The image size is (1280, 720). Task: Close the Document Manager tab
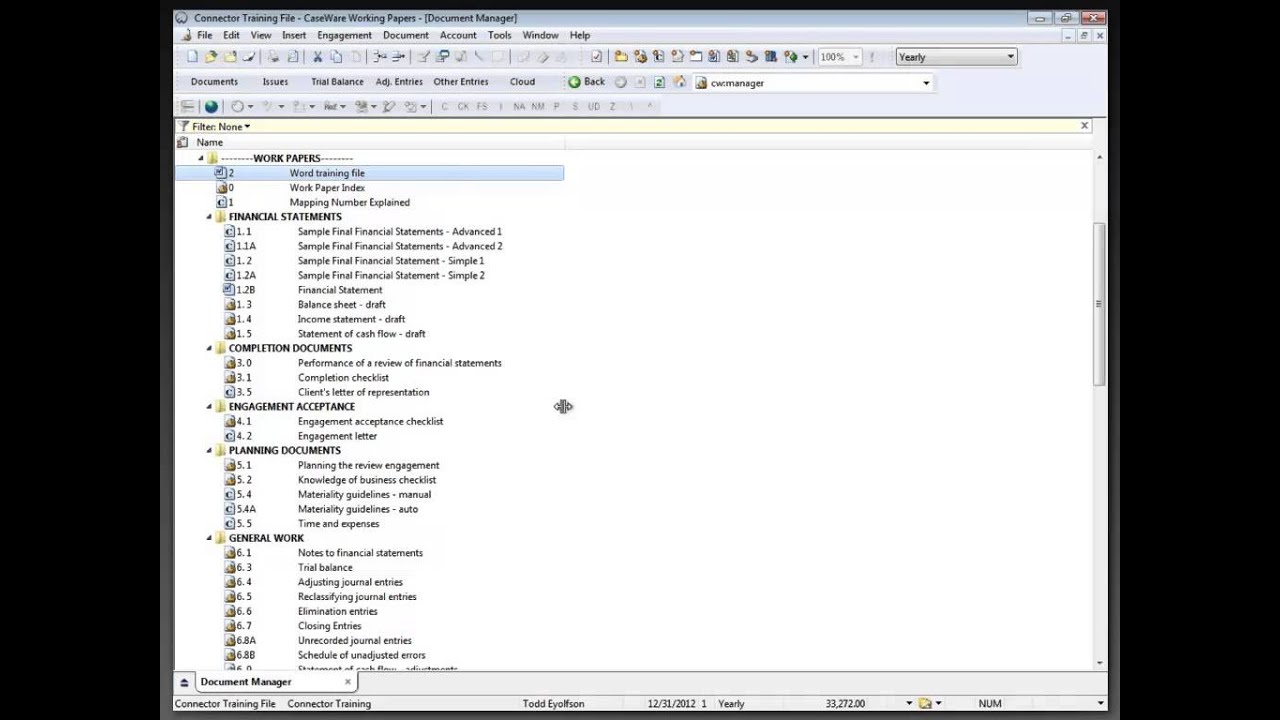coord(348,682)
